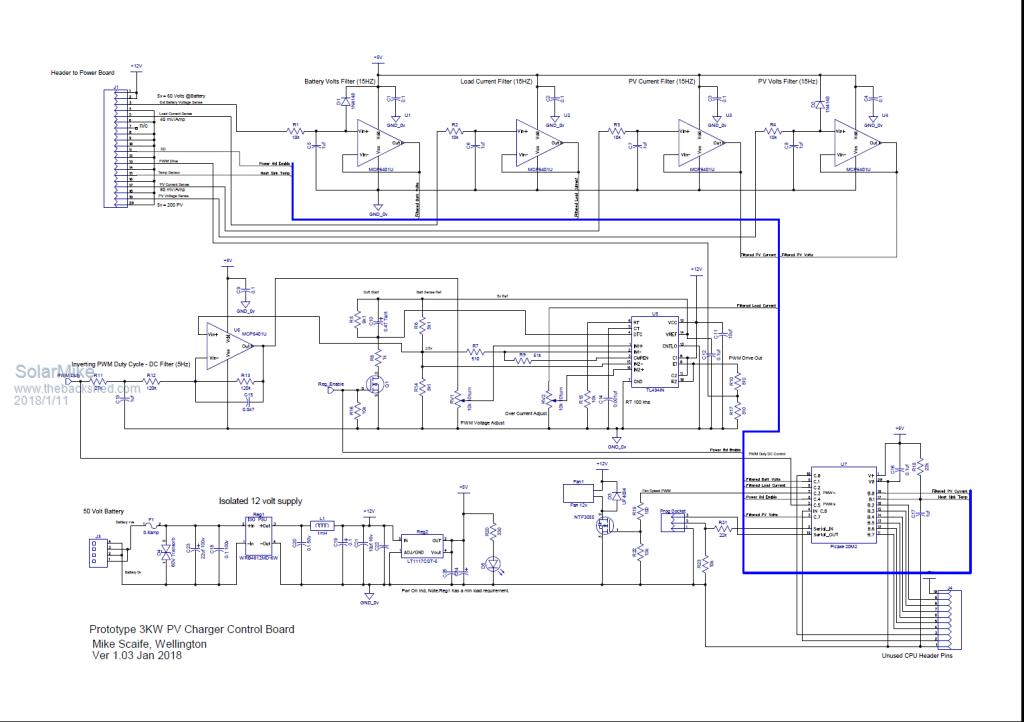
Task: Select resistor R1 before Battery Volts Filter
Action: tap(295, 131)
